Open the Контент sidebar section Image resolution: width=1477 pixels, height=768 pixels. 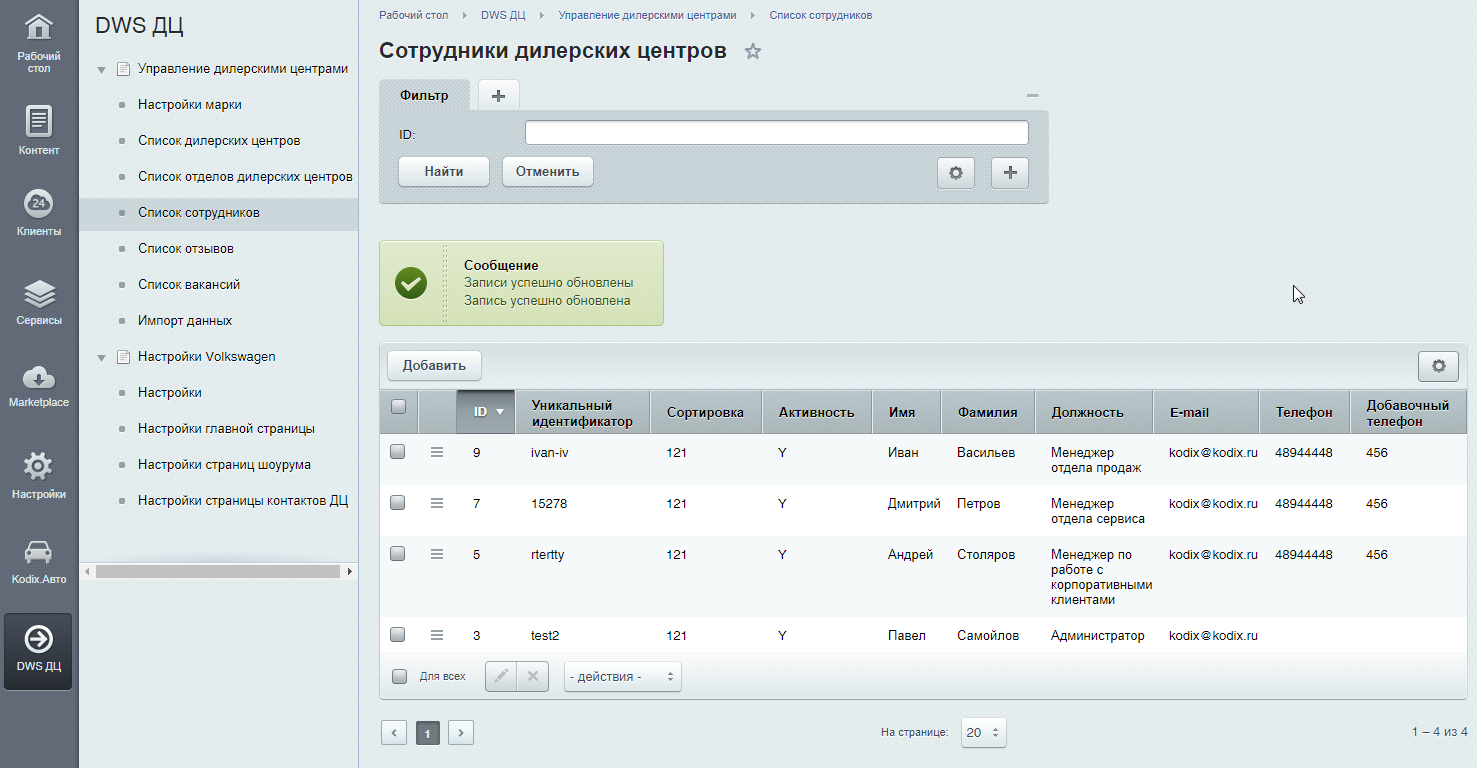(39, 131)
